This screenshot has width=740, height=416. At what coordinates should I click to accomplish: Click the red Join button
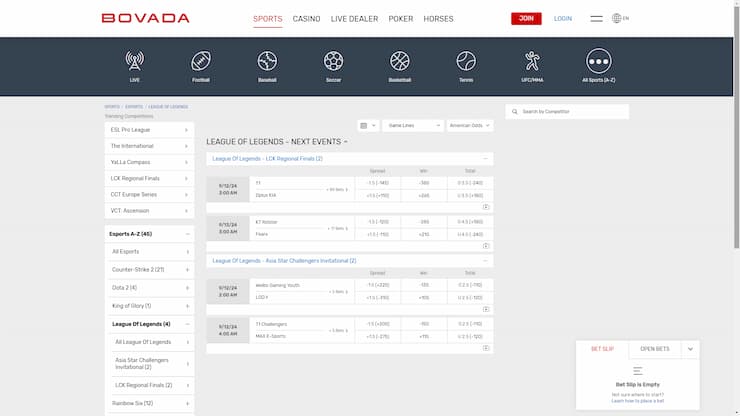(x=526, y=18)
